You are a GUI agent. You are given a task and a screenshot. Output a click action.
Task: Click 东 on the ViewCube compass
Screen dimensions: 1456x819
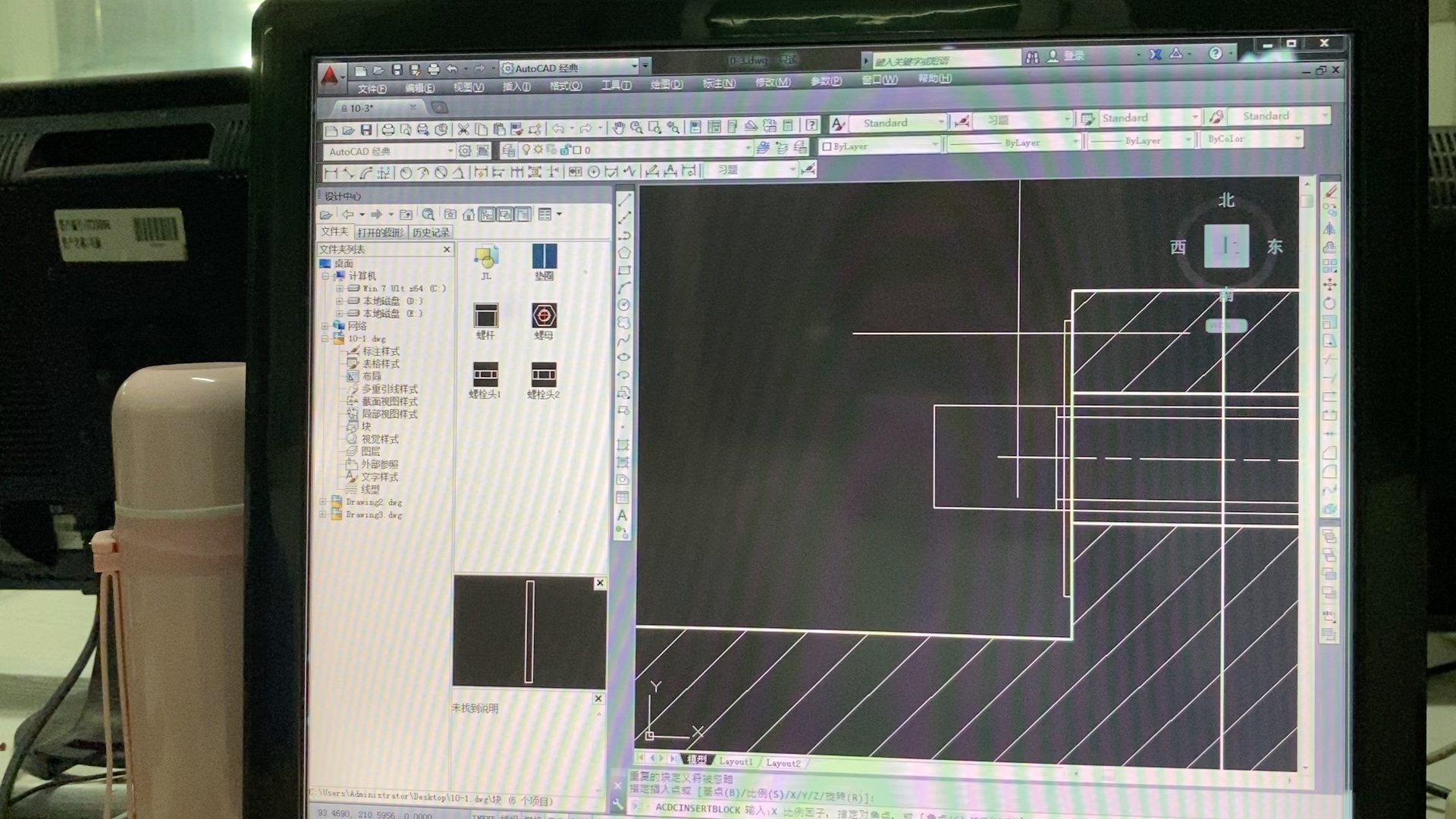[x=1275, y=246]
